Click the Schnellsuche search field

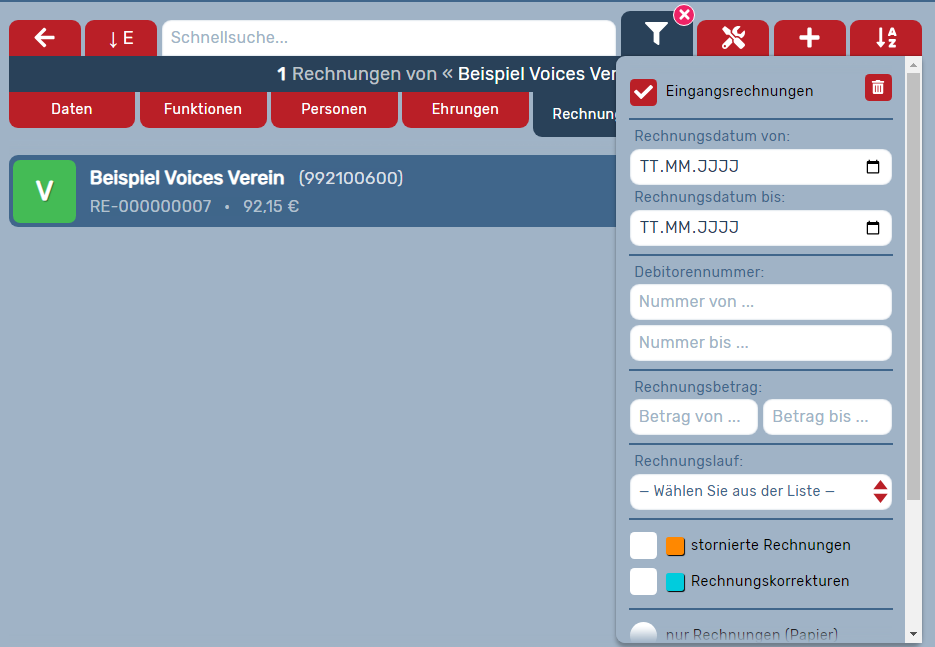pyautogui.click(x=388, y=38)
